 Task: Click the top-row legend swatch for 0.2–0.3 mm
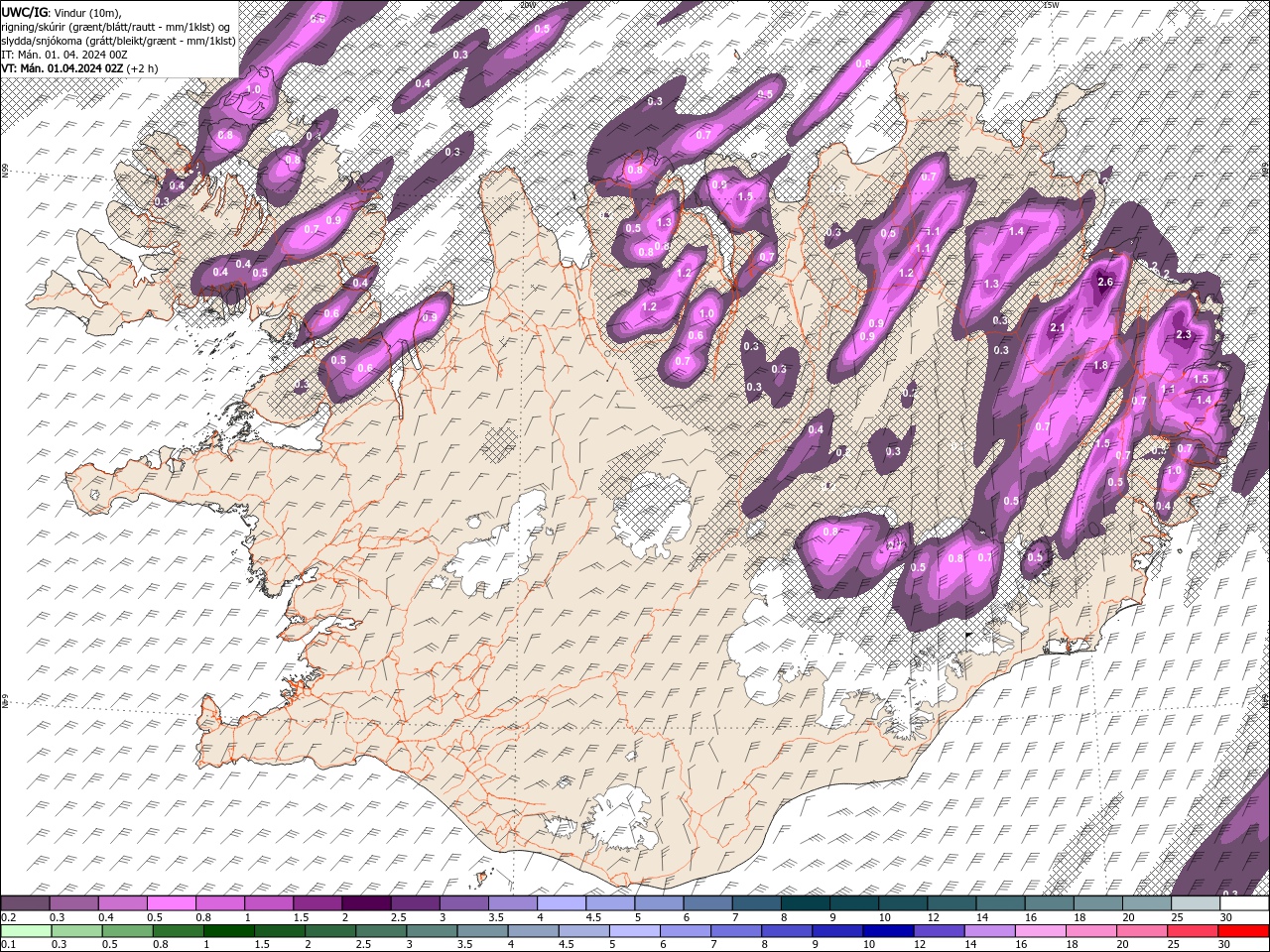coord(25,903)
